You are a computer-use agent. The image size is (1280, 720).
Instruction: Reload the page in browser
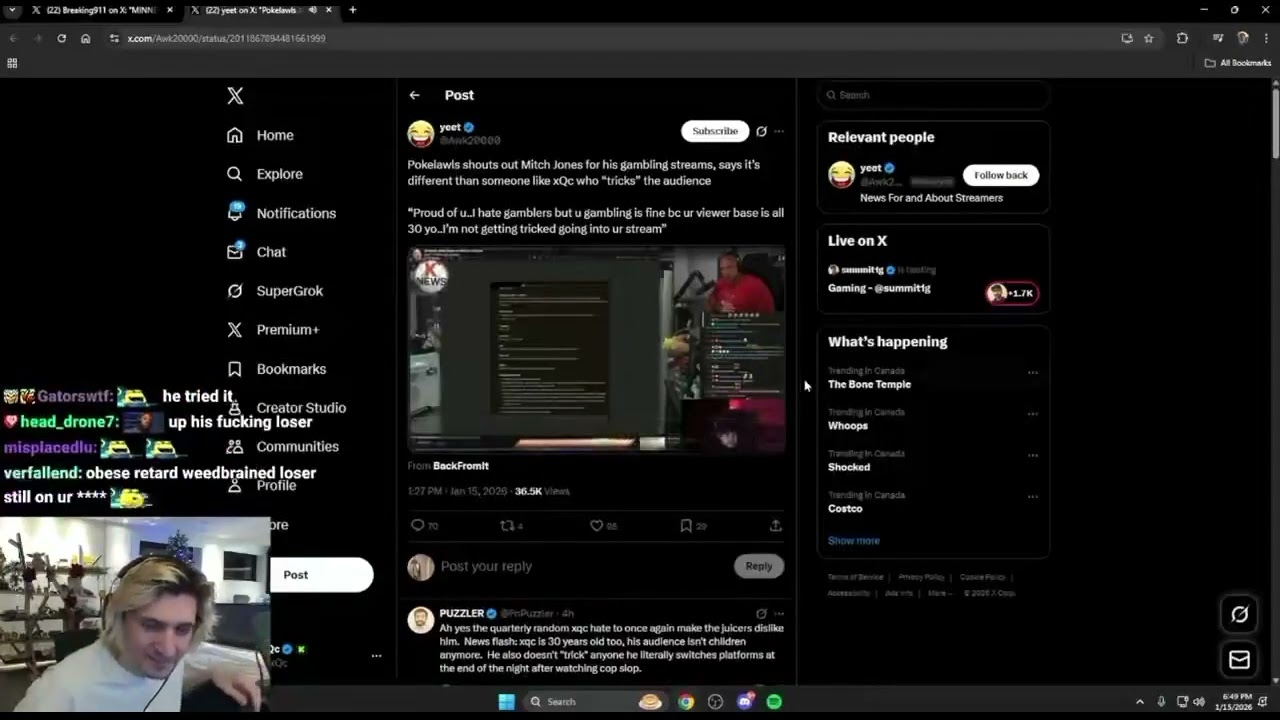[x=61, y=38]
